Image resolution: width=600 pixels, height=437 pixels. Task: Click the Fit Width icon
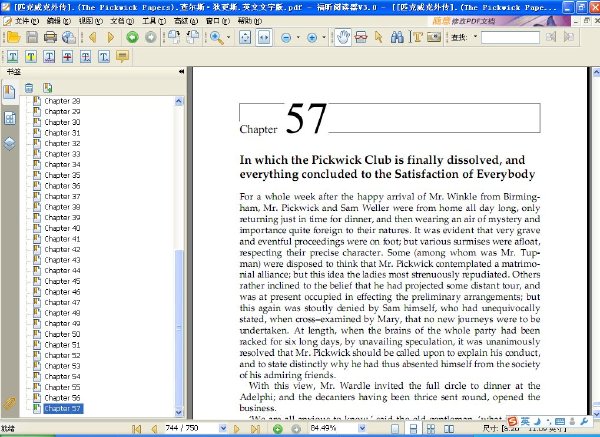pyautogui.click(x=264, y=38)
